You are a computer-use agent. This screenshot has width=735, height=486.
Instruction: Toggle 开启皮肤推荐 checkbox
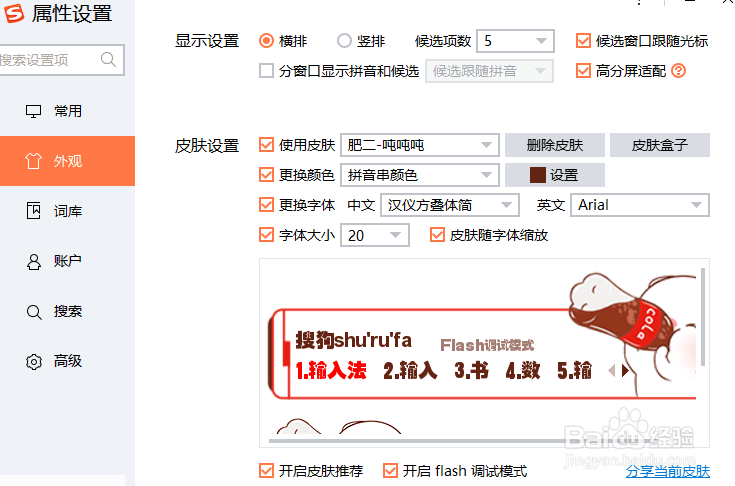[x=266, y=471]
